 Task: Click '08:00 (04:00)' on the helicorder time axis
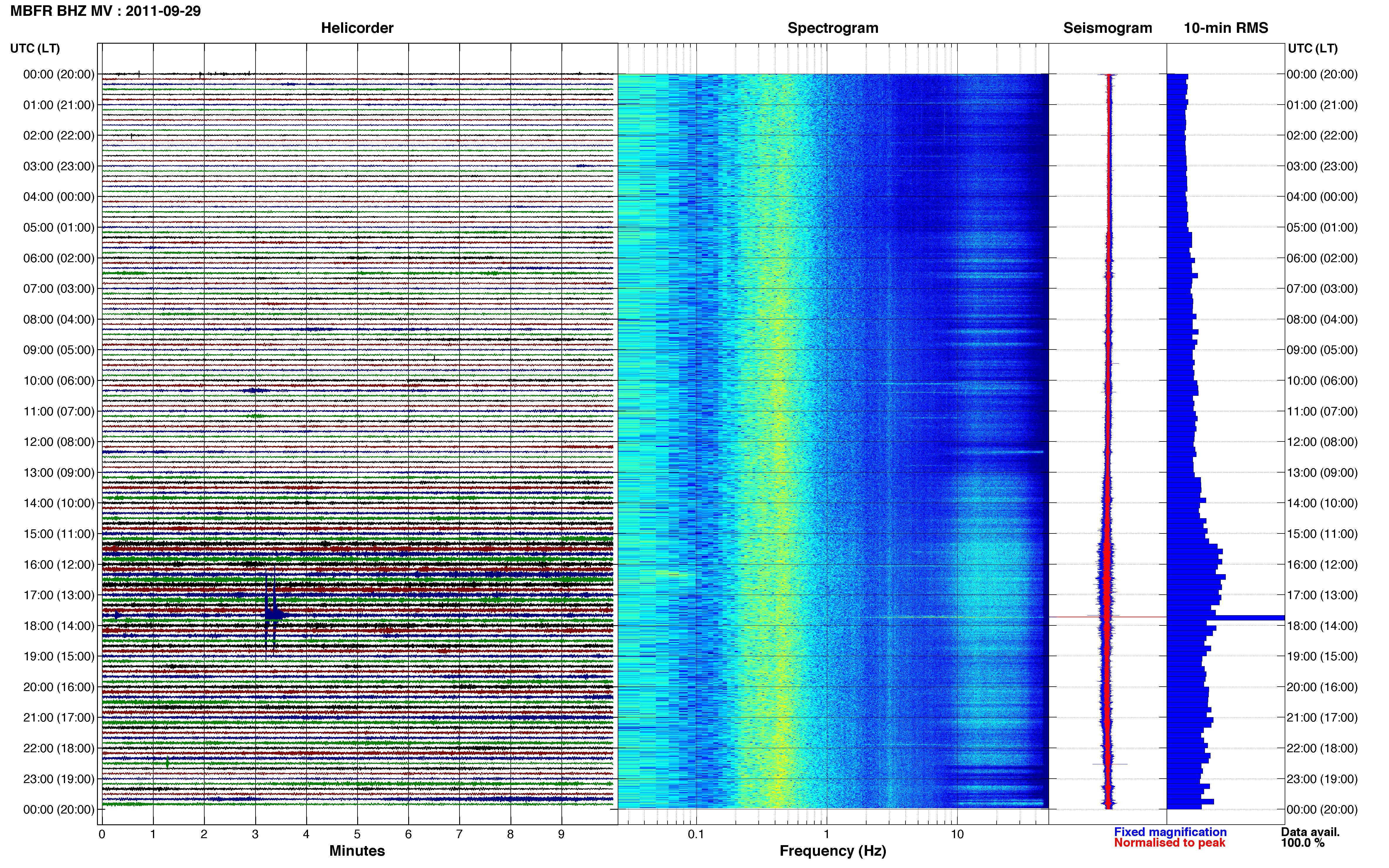click(59, 319)
